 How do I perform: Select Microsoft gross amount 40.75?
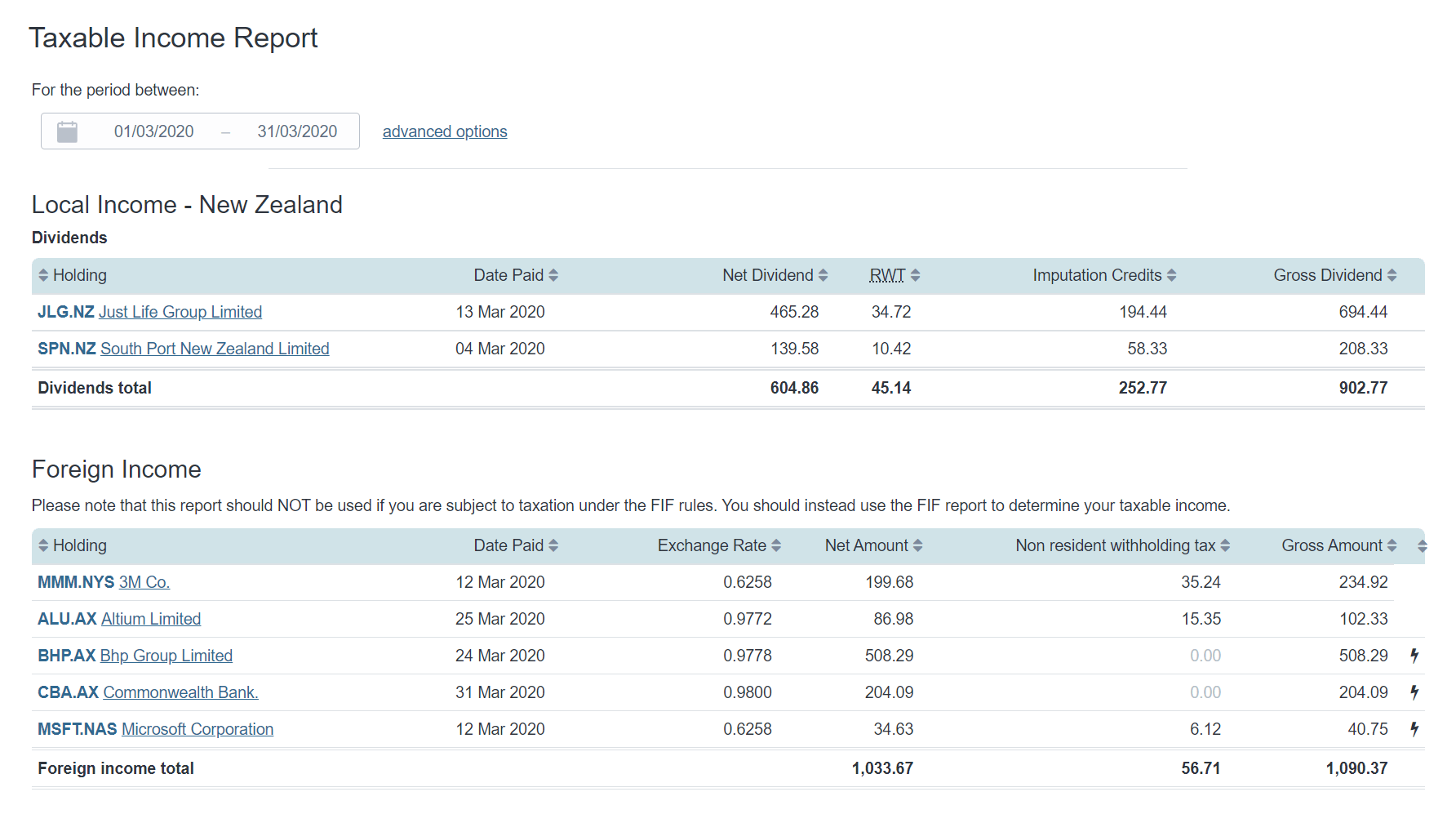[x=1368, y=729]
